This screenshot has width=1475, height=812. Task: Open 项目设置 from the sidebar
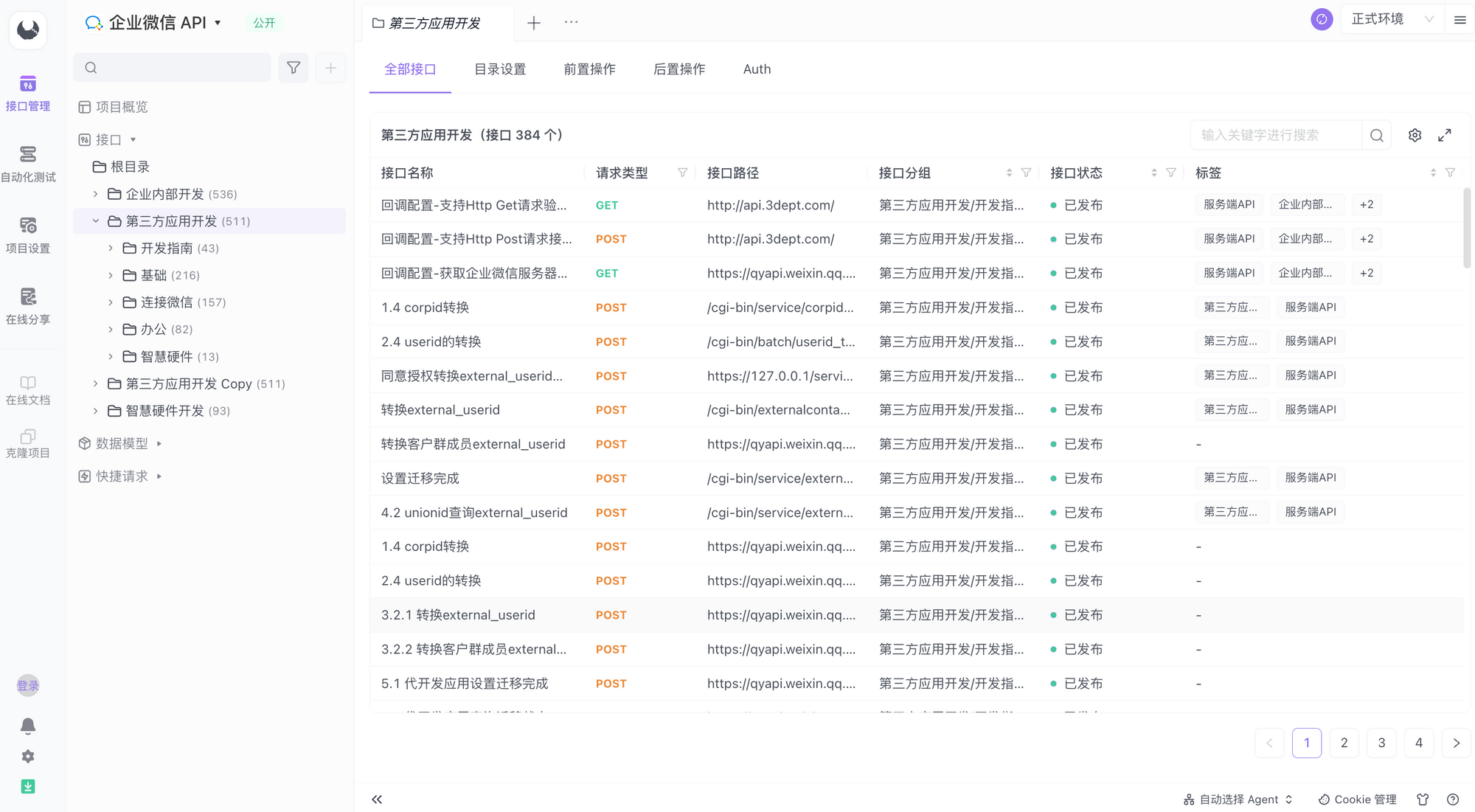point(27,234)
